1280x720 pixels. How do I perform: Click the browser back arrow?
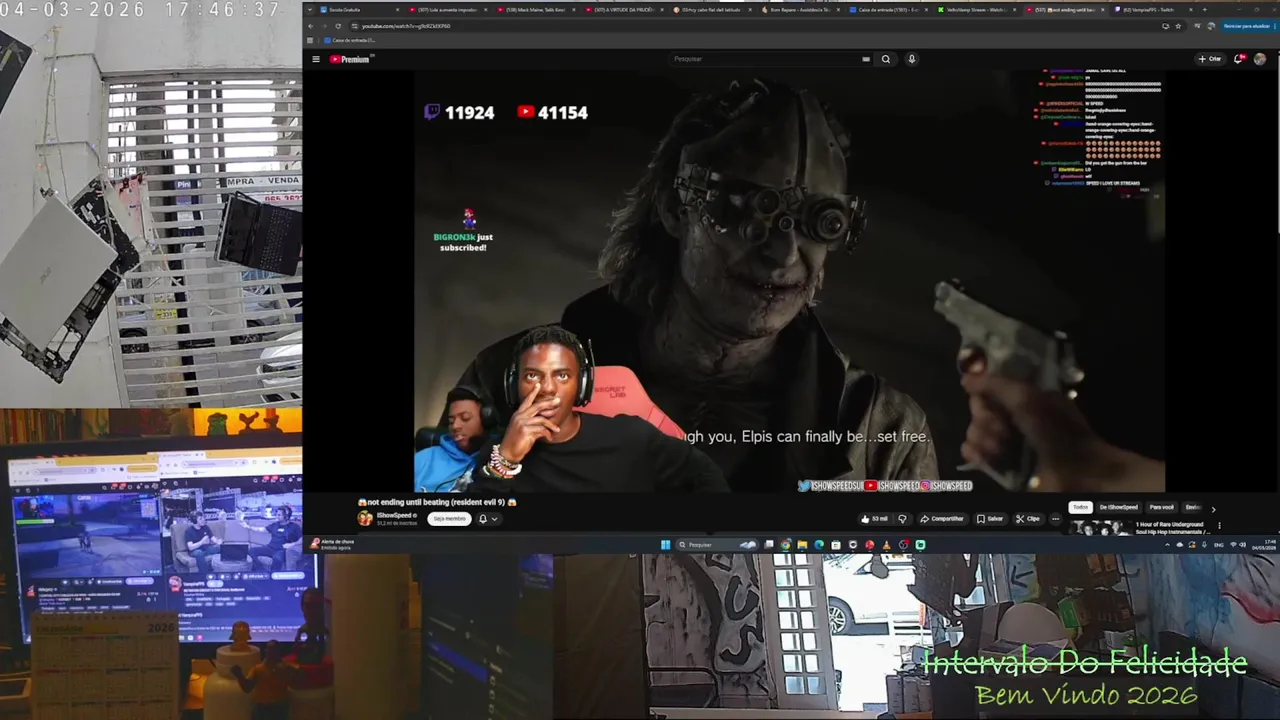tap(311, 26)
